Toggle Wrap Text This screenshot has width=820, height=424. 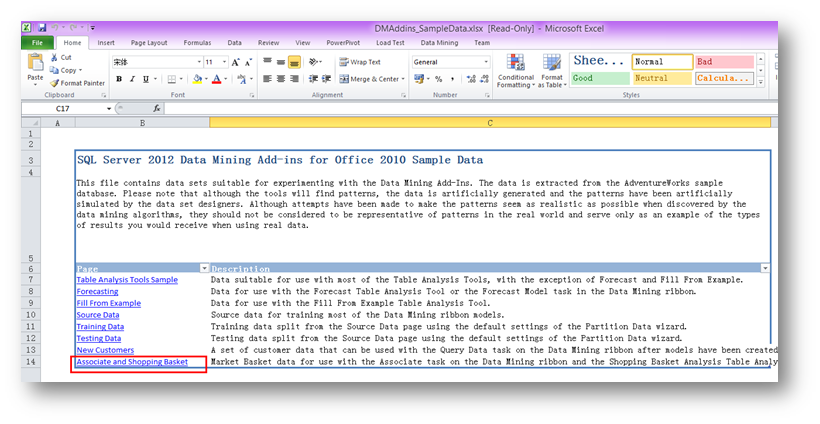[360, 62]
